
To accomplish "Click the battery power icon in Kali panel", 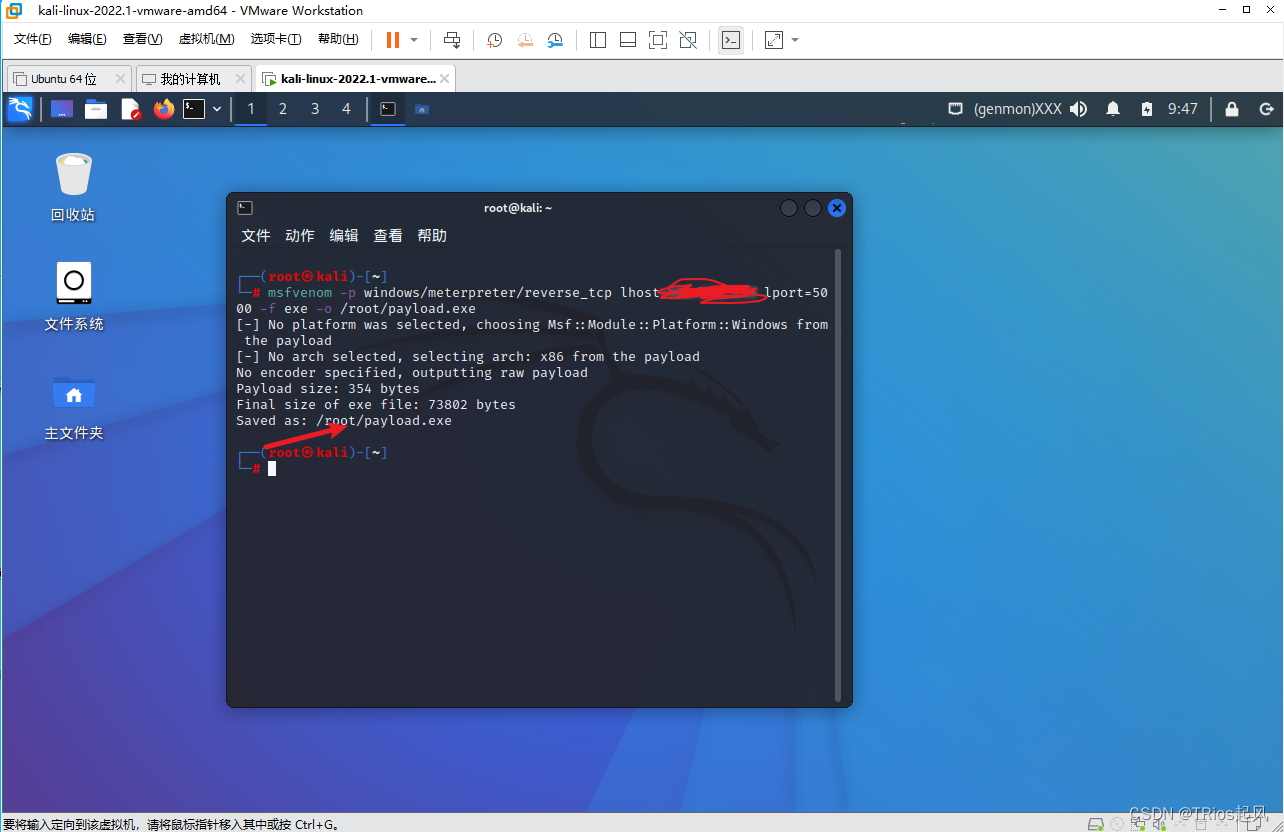I will point(1148,109).
